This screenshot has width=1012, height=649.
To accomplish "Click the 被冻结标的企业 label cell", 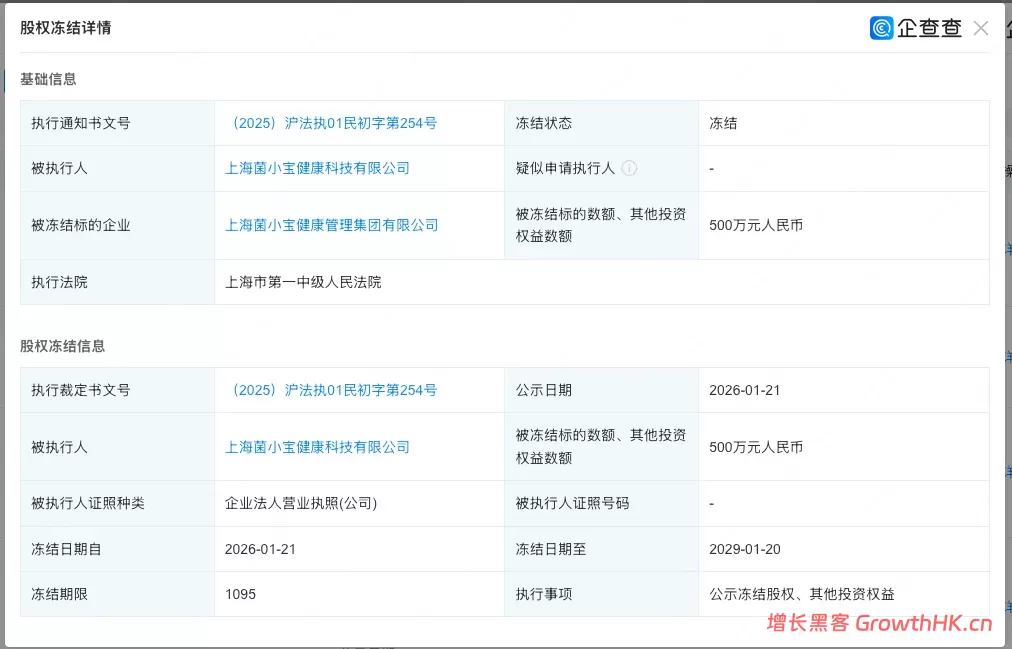I will [117, 225].
